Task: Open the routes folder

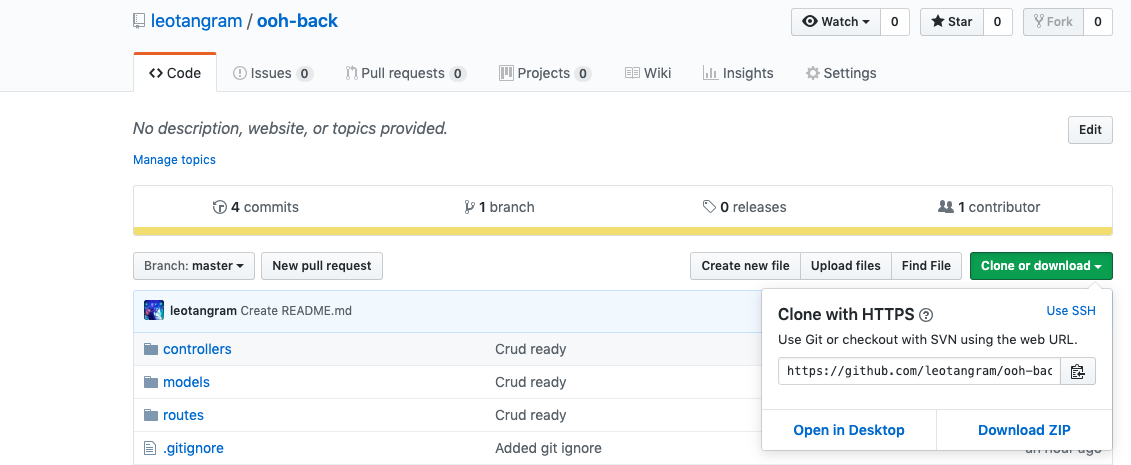Action: (183, 415)
